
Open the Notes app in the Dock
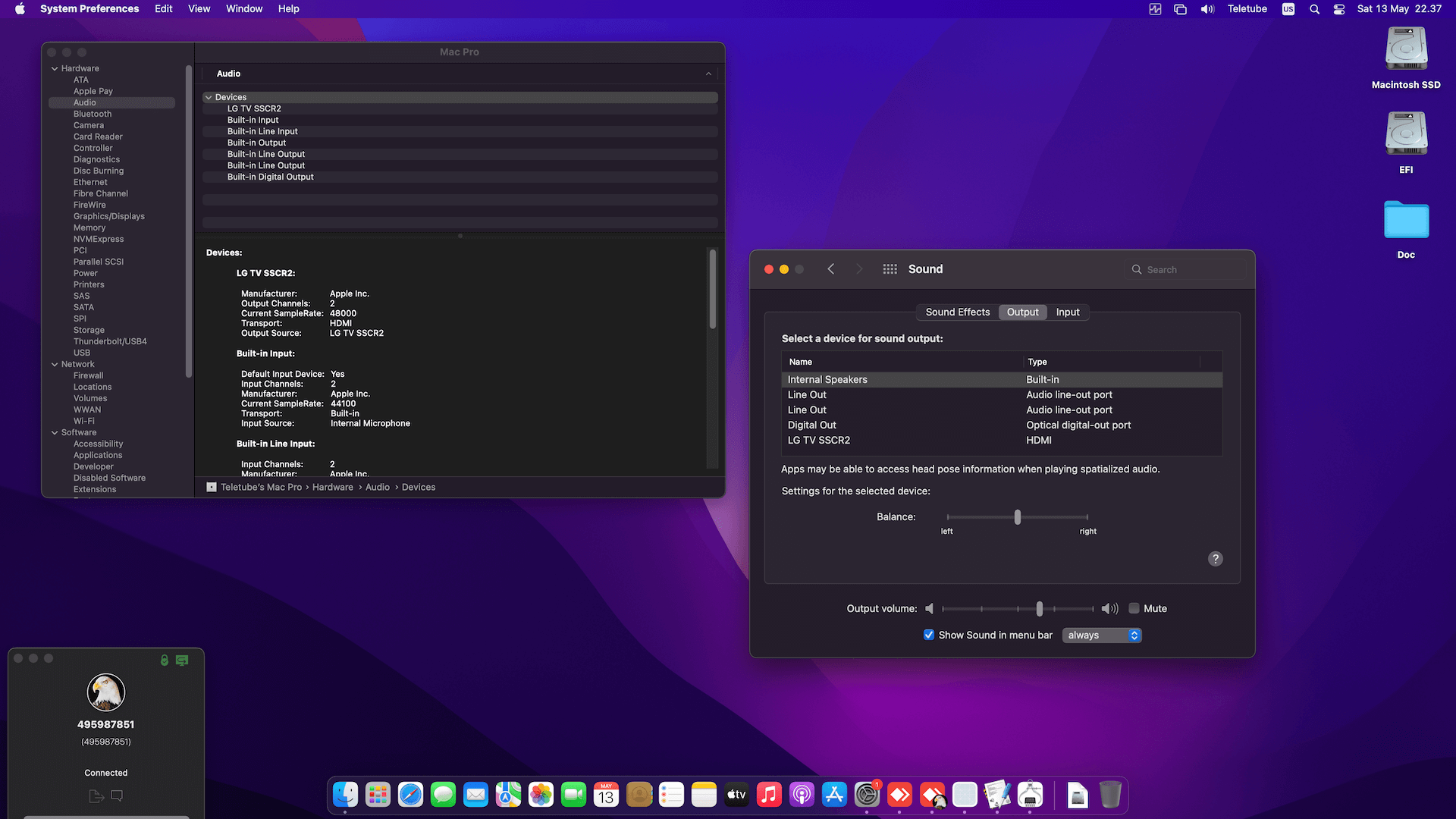[704, 795]
